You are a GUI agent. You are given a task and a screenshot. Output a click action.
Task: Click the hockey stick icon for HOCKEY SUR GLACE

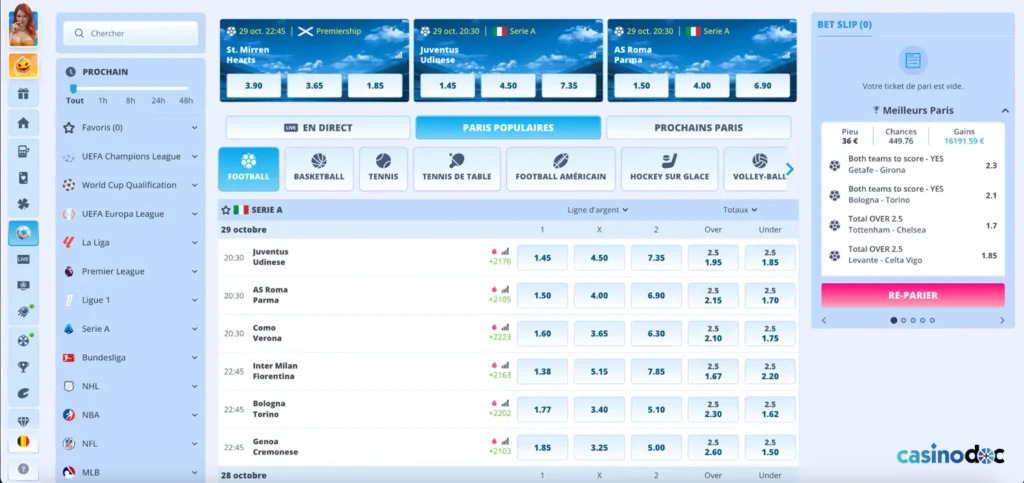point(669,161)
